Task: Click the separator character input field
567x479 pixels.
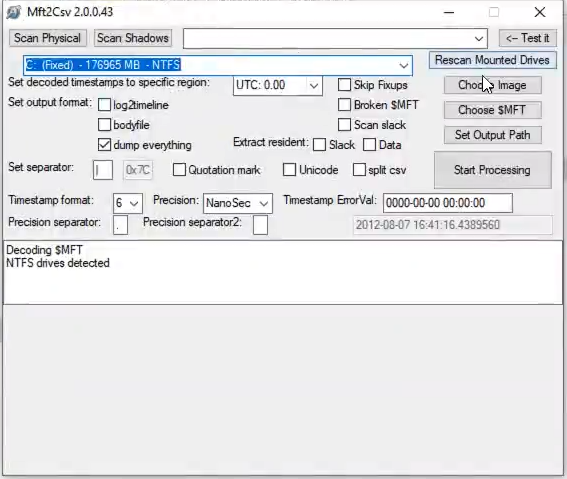Action: pos(103,170)
